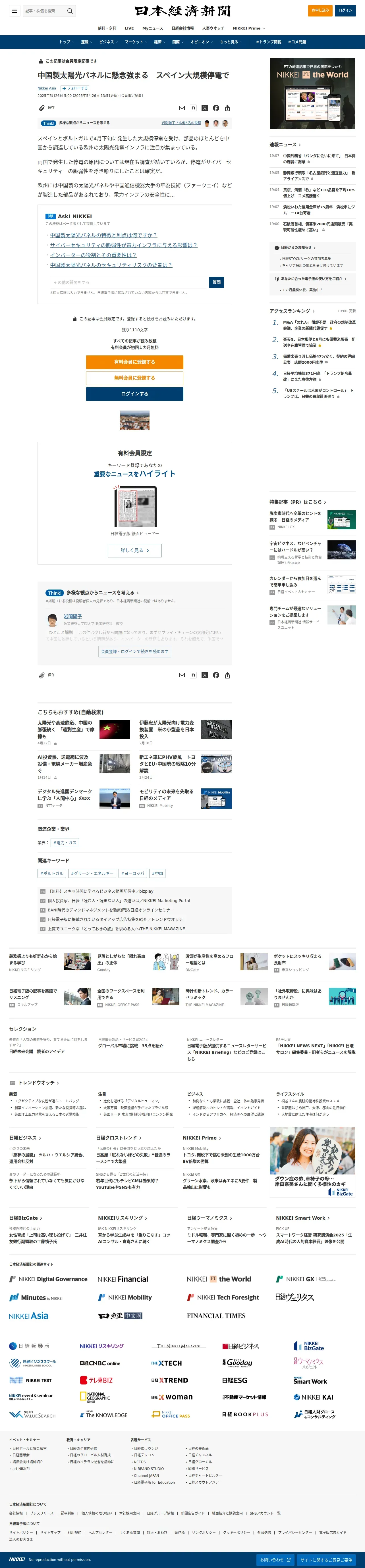Screen dimensions: 365x1568
Task: Select the #トランプ関税 topic tab
Action: point(269,42)
